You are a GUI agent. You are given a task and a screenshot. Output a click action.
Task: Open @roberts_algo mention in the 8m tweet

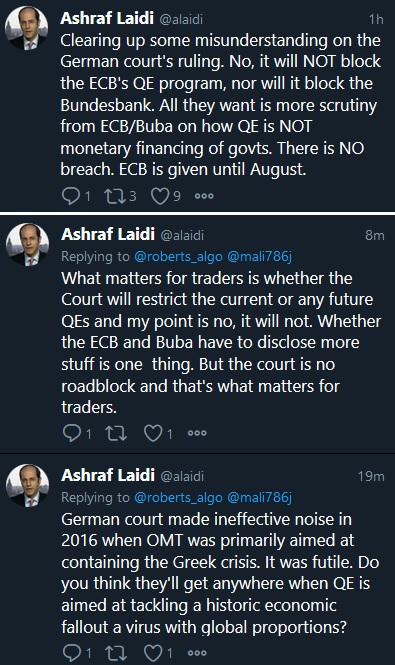point(178,257)
